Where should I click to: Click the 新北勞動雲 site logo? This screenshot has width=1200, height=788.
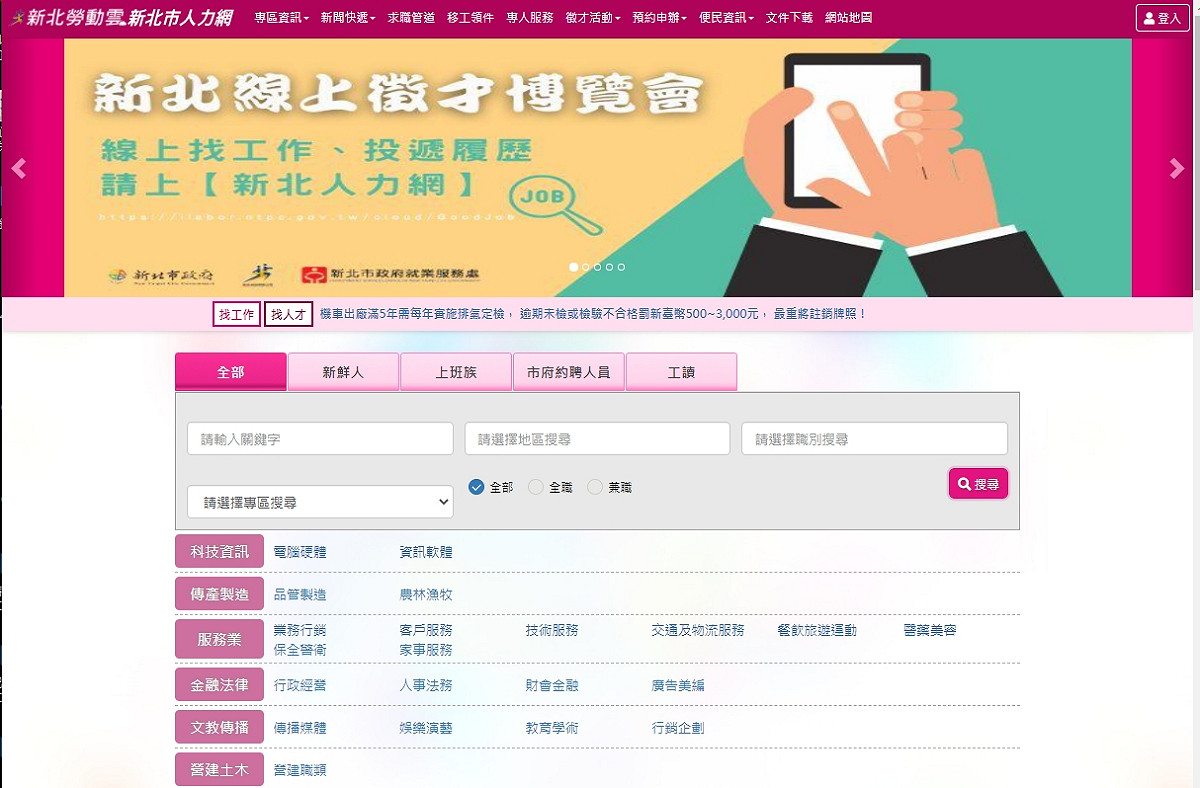(121, 18)
